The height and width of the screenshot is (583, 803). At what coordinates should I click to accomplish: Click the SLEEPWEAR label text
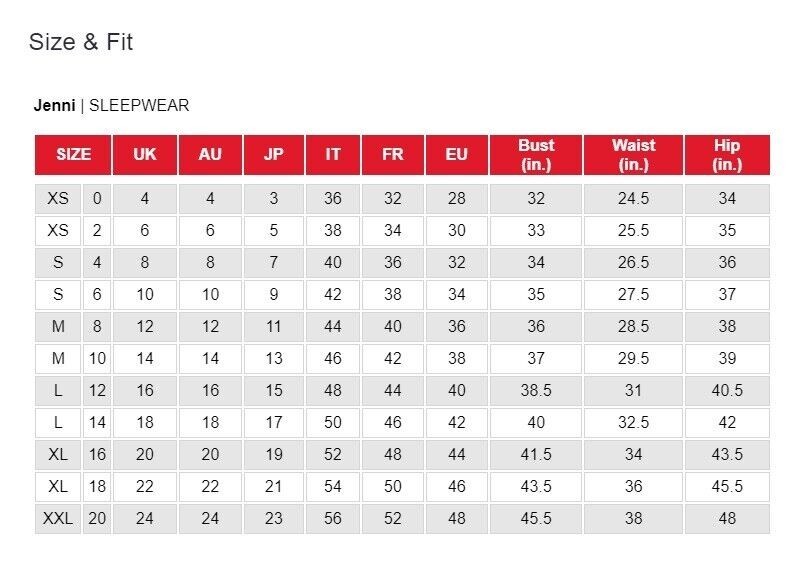[139, 106]
